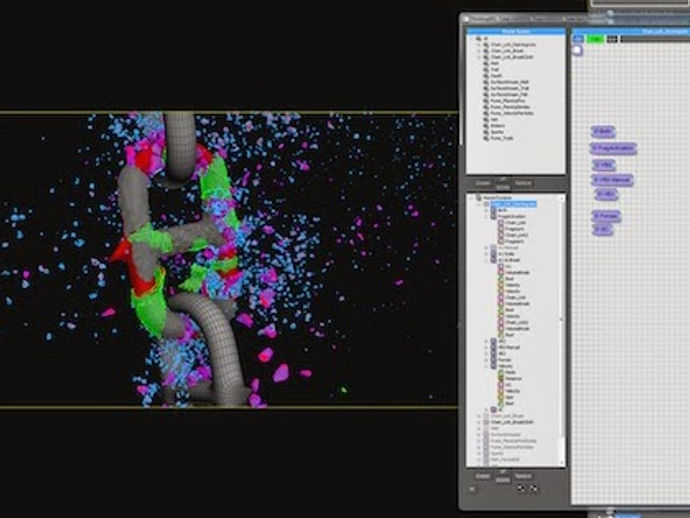Click Create under the lower dynamic set tree
The image size is (690, 518).
click(483, 476)
